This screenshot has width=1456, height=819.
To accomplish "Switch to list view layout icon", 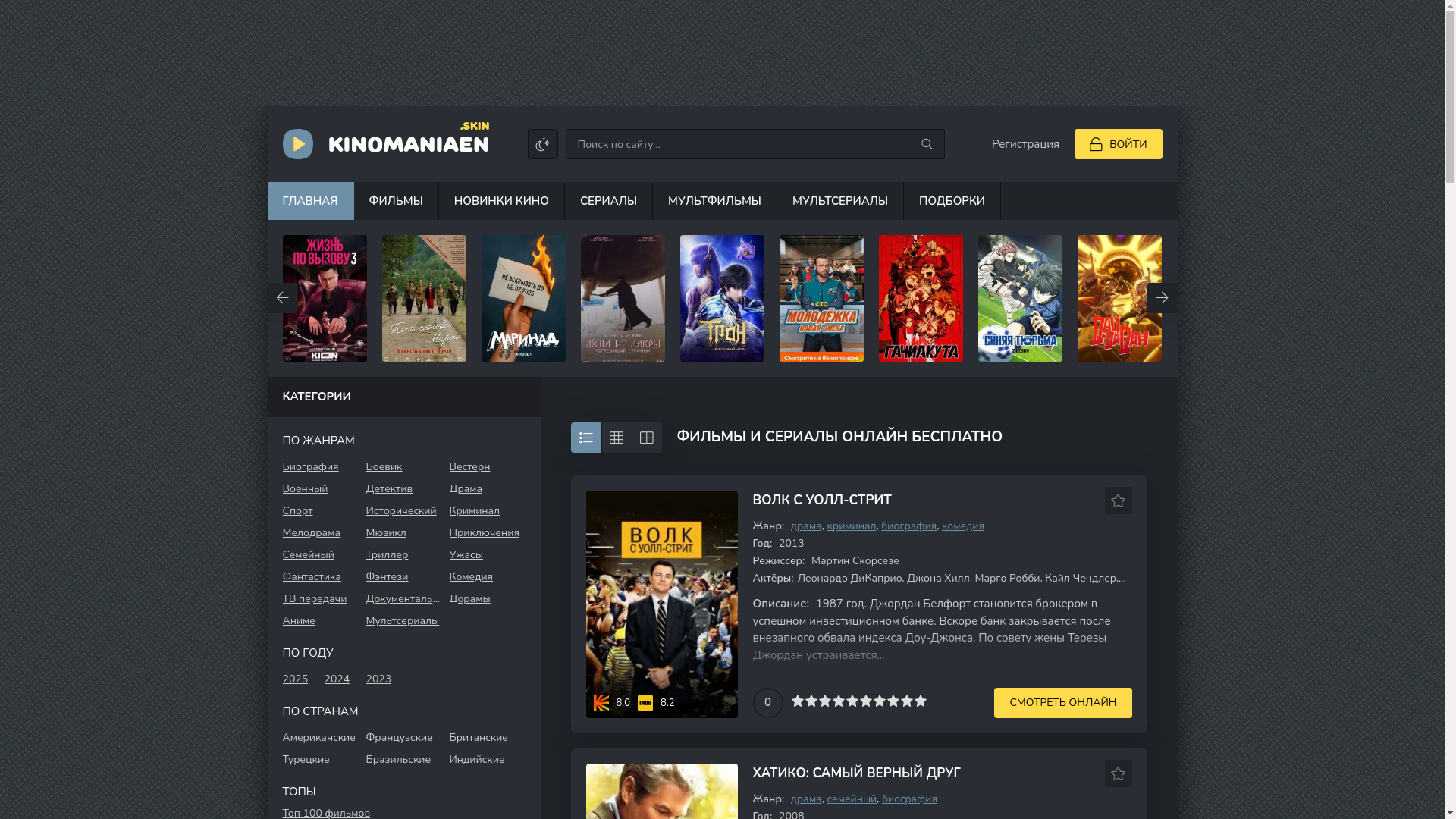I will point(585,438).
